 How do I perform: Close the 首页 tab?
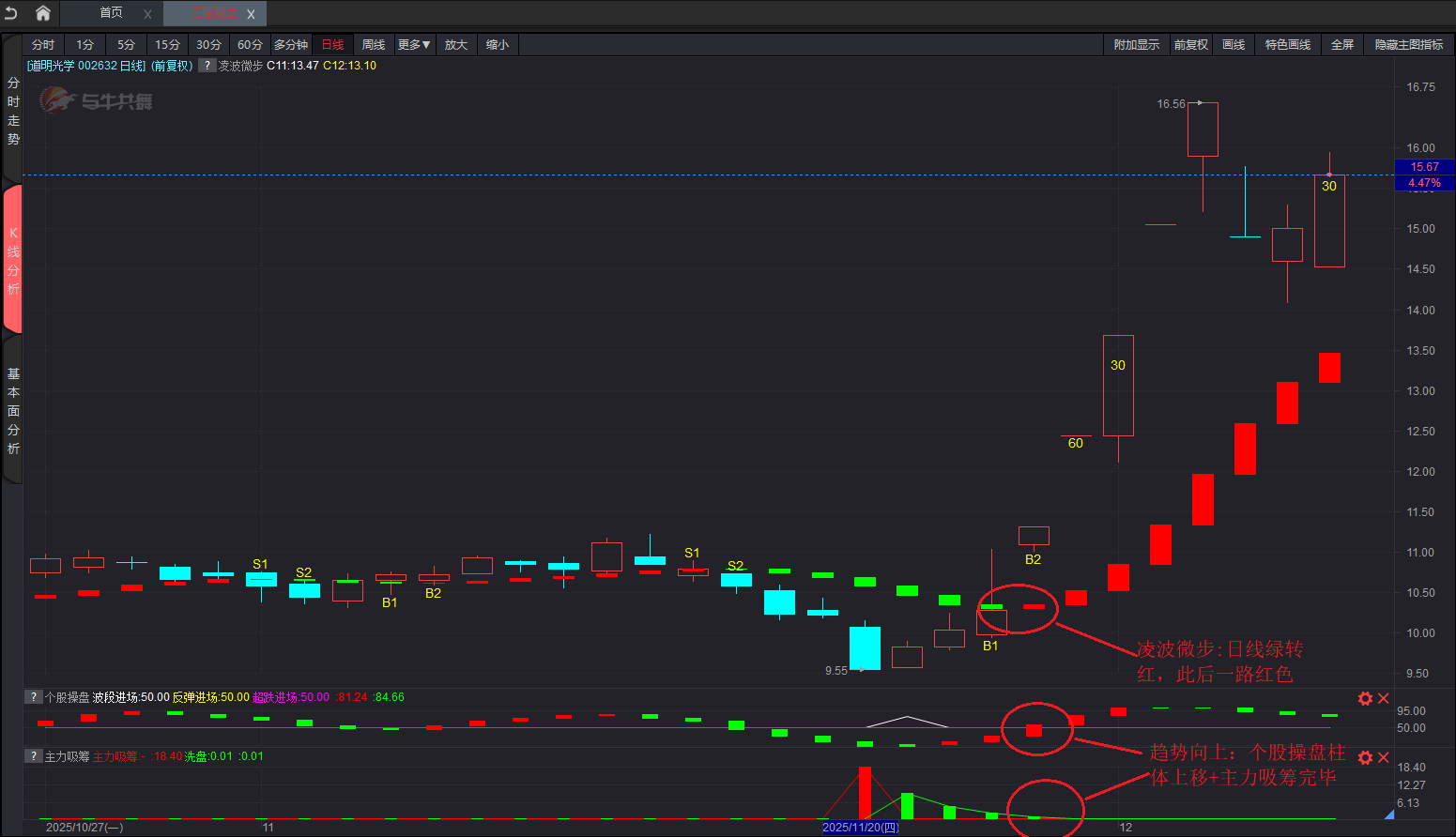(x=147, y=14)
